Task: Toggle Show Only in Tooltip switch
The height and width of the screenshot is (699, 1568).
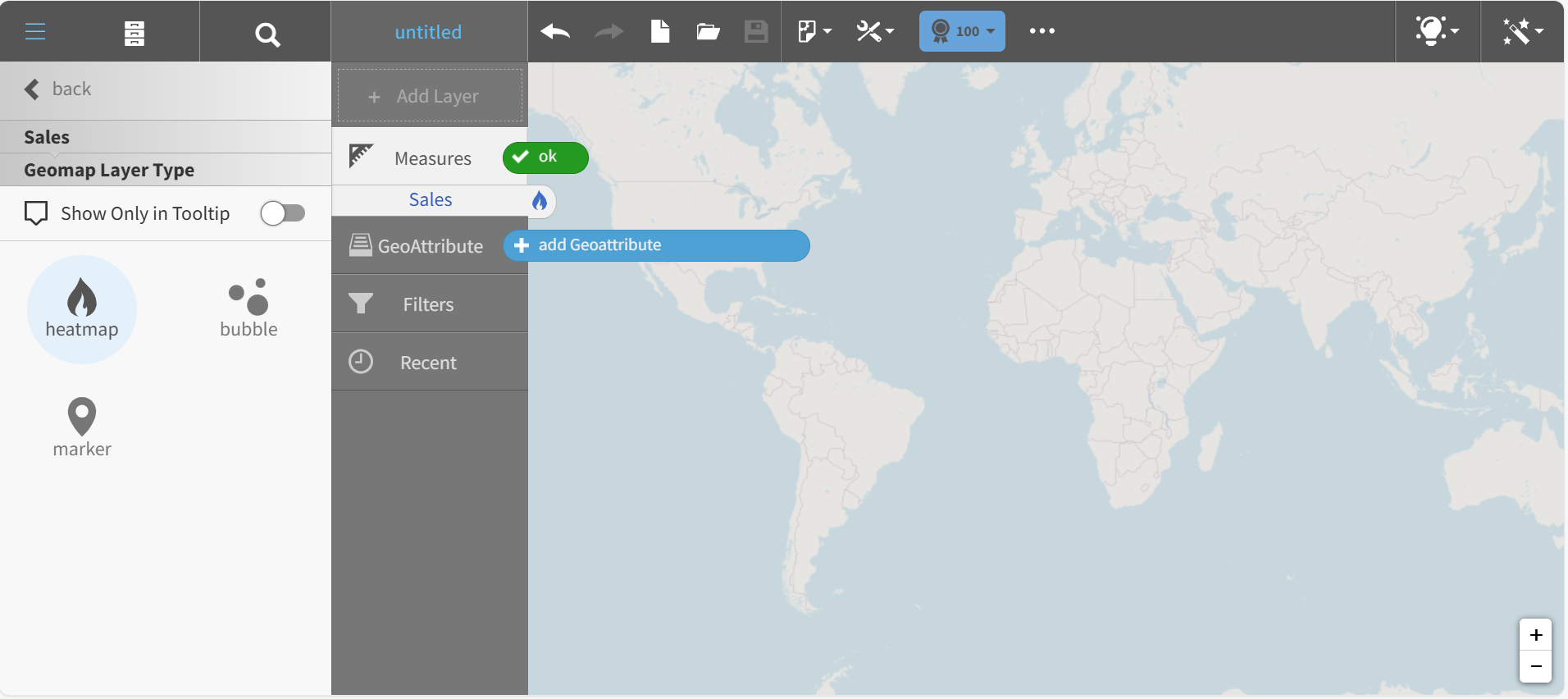Action: pyautogui.click(x=283, y=213)
